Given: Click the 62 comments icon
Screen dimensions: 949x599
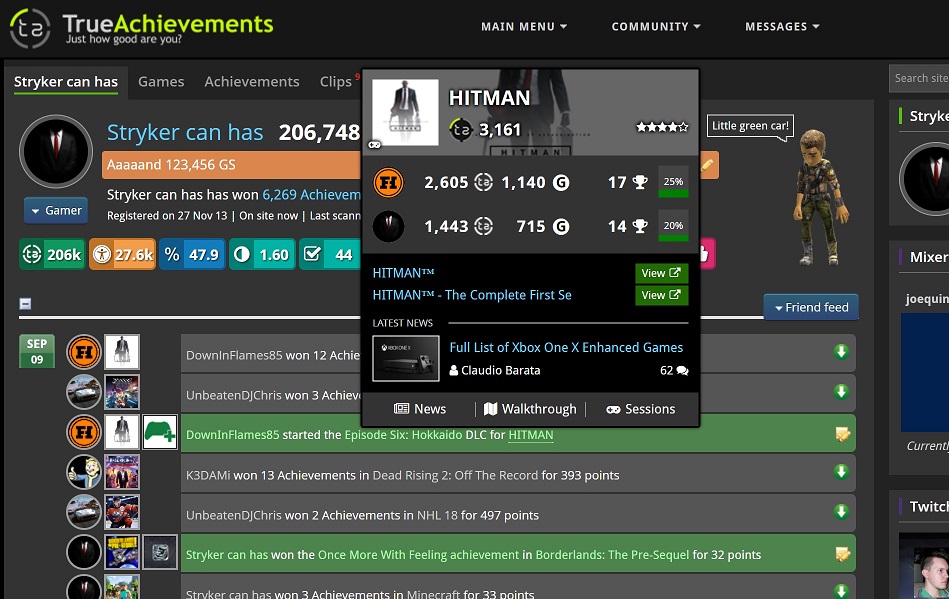Looking at the screenshot, I should click(x=682, y=370).
